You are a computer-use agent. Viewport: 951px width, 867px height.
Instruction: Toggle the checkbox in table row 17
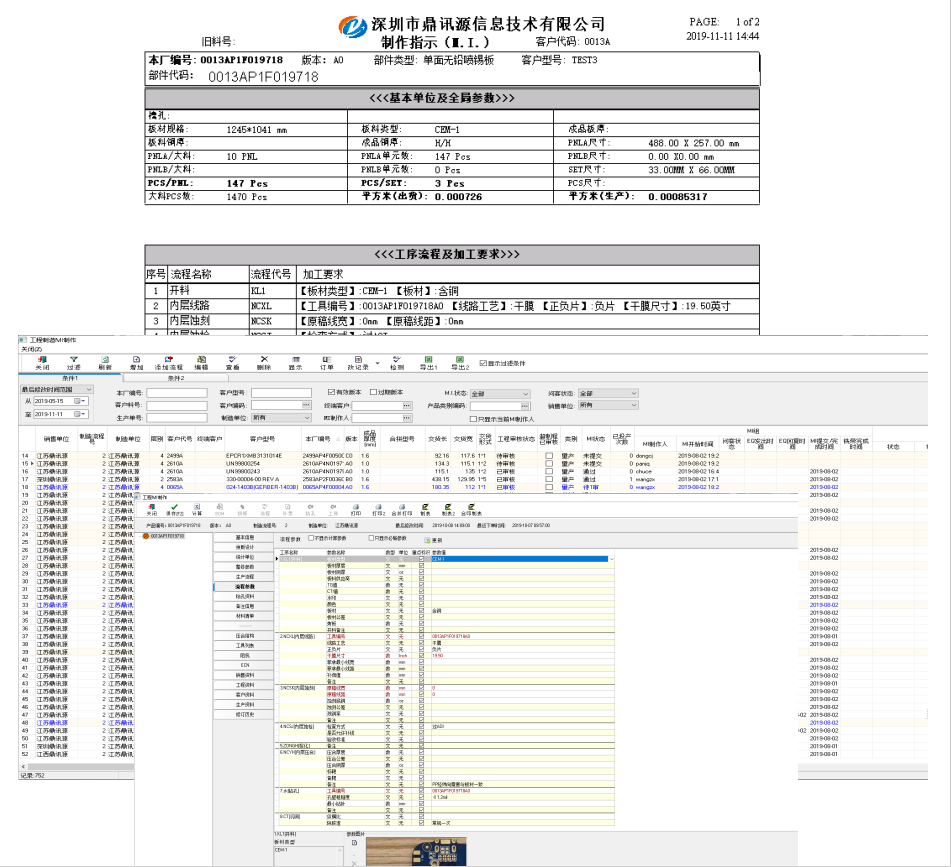tap(549, 479)
